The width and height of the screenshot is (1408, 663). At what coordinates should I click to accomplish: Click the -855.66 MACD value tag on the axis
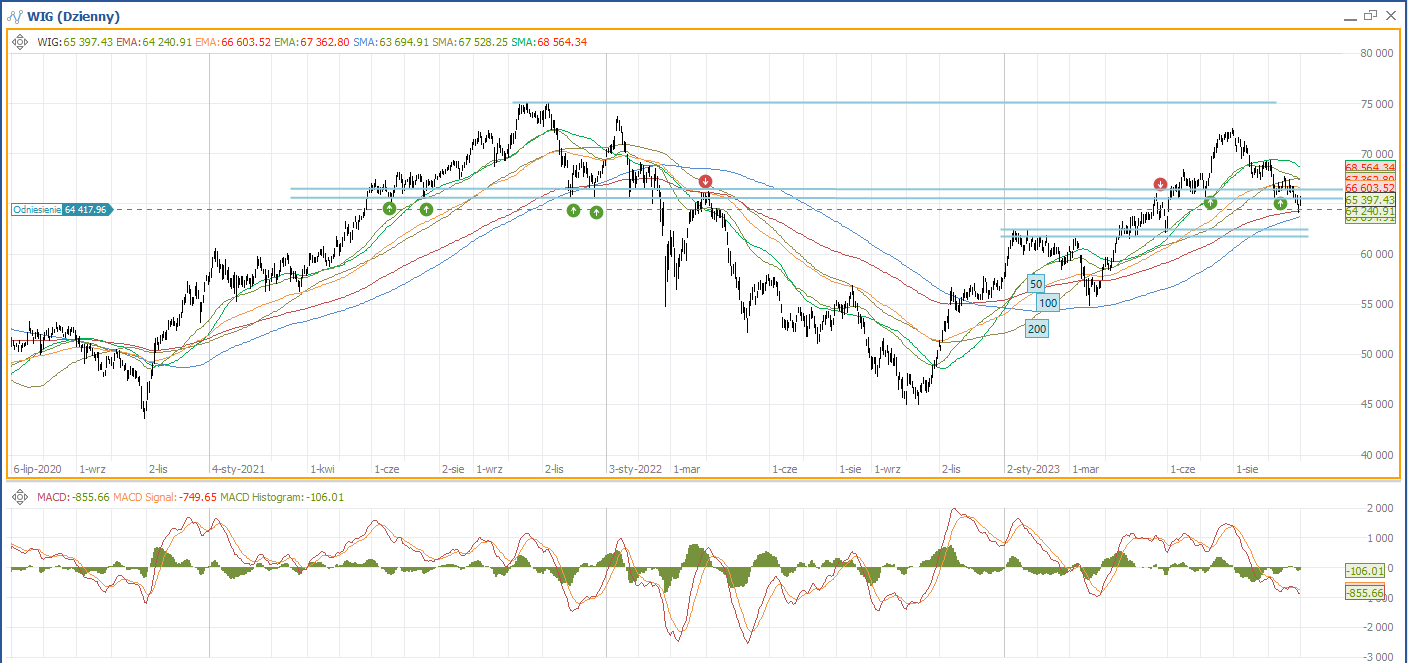coord(1365,593)
